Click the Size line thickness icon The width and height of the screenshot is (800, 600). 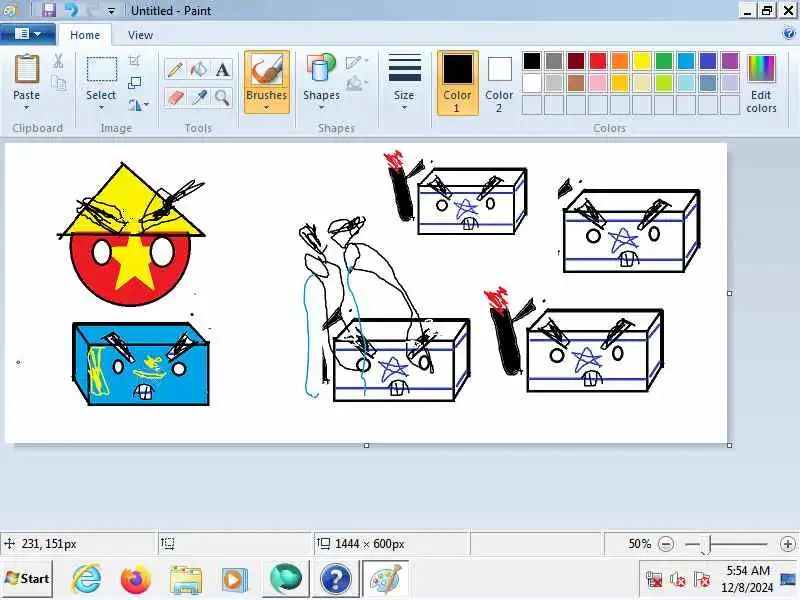405,68
